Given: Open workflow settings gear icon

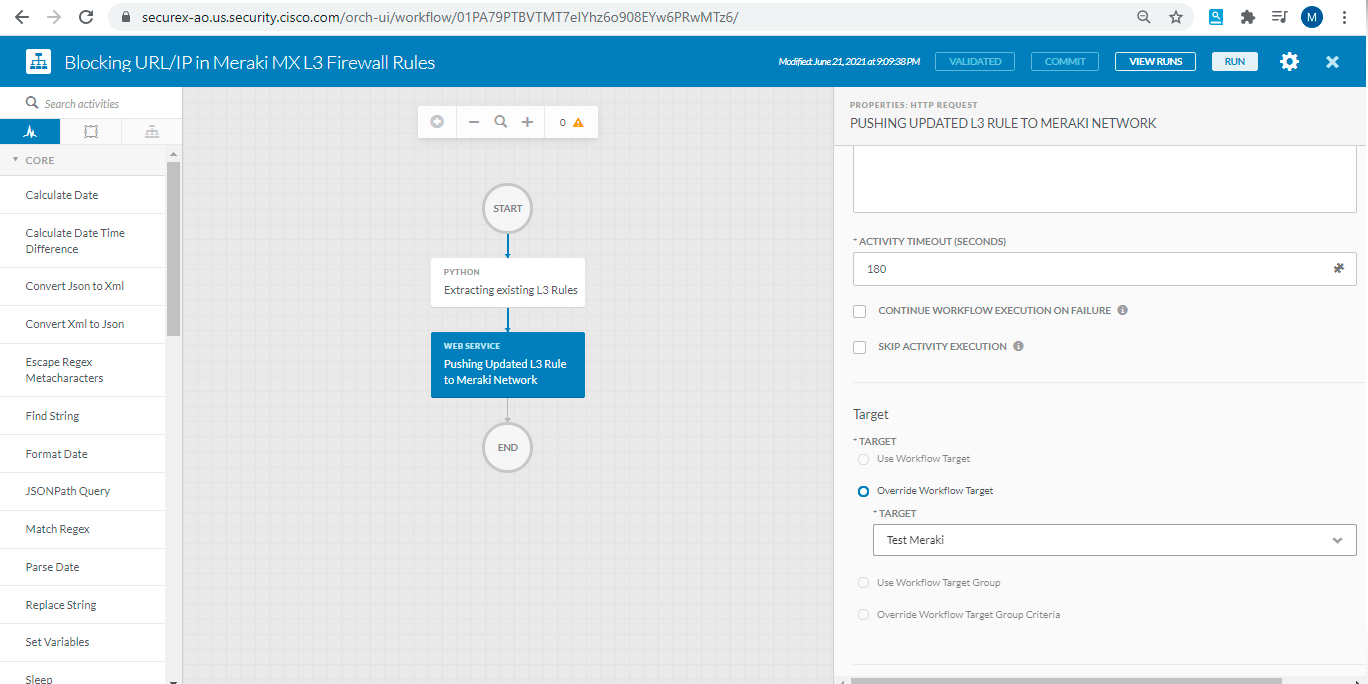Looking at the screenshot, I should tap(1290, 62).
